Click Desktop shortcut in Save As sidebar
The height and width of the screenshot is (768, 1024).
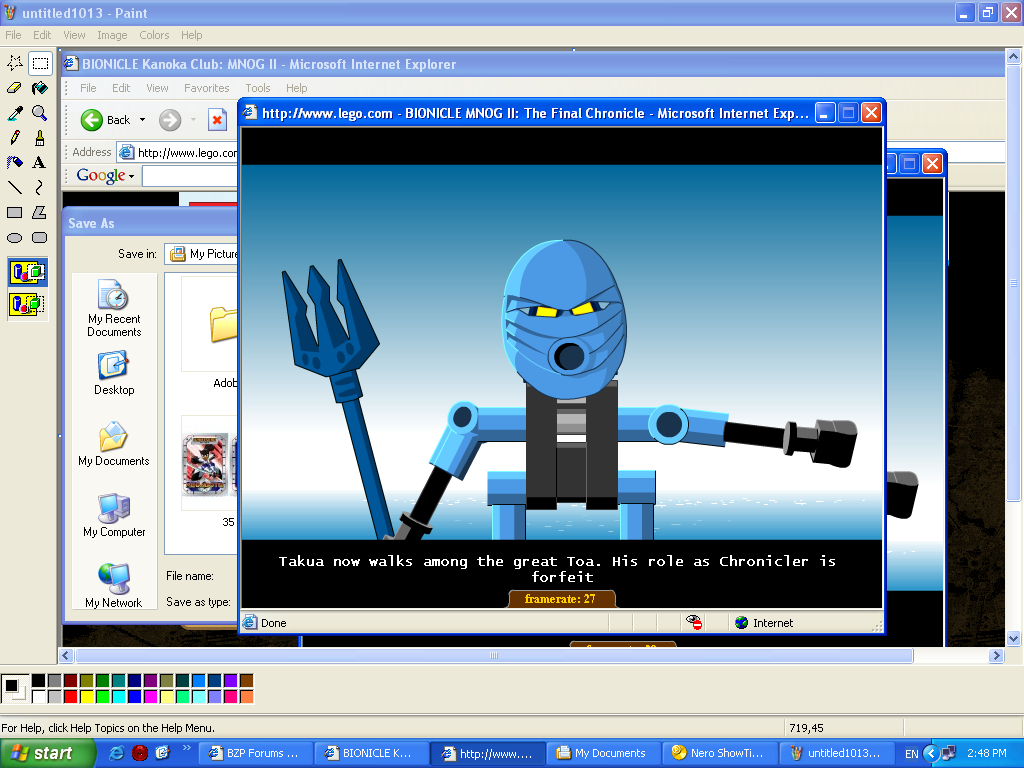(x=114, y=374)
